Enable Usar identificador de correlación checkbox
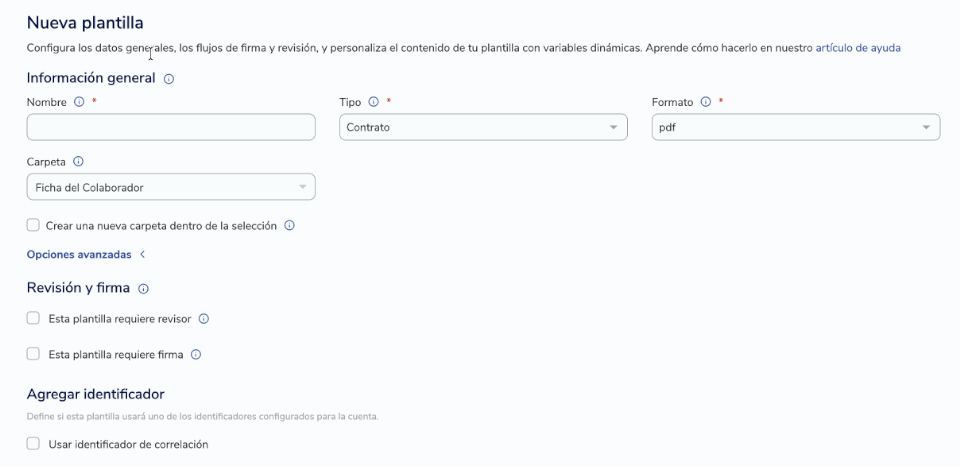 coord(33,444)
